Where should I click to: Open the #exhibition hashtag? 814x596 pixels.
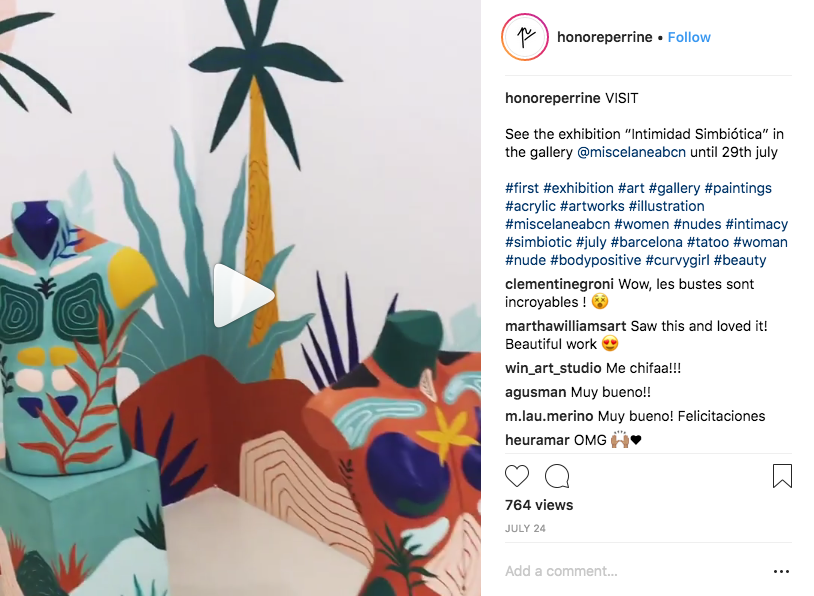click(x=578, y=188)
